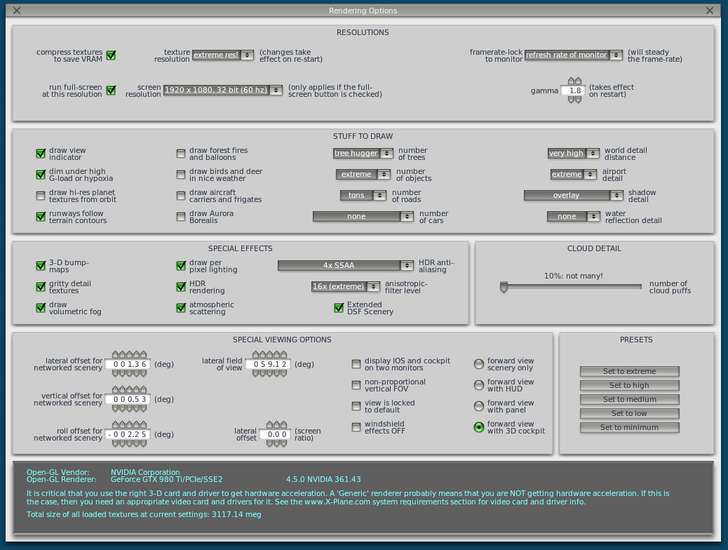Select forward view with 3D cockpit
Viewport: 728px width, 550px height.
[479, 427]
